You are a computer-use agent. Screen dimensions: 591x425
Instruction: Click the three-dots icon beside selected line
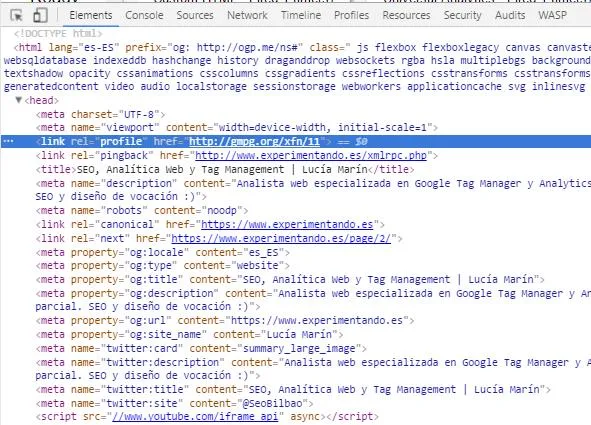click(x=8, y=141)
